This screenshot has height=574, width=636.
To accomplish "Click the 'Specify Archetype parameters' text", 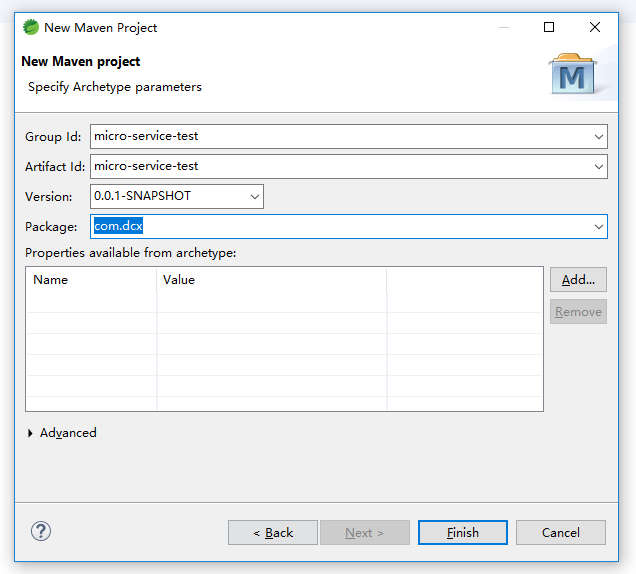I will tap(115, 87).
